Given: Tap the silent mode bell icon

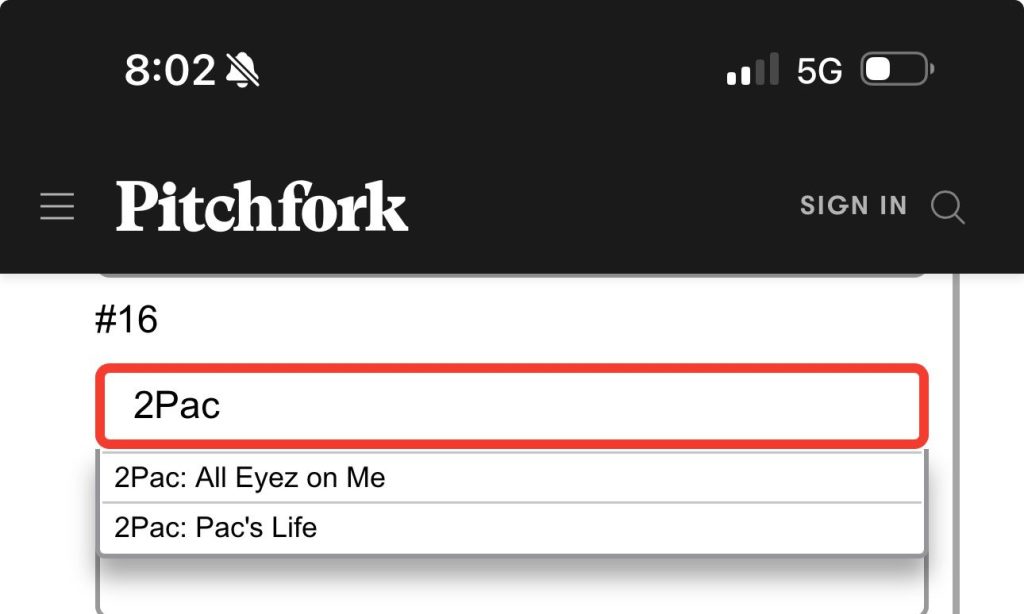Looking at the screenshot, I should pos(242,70).
